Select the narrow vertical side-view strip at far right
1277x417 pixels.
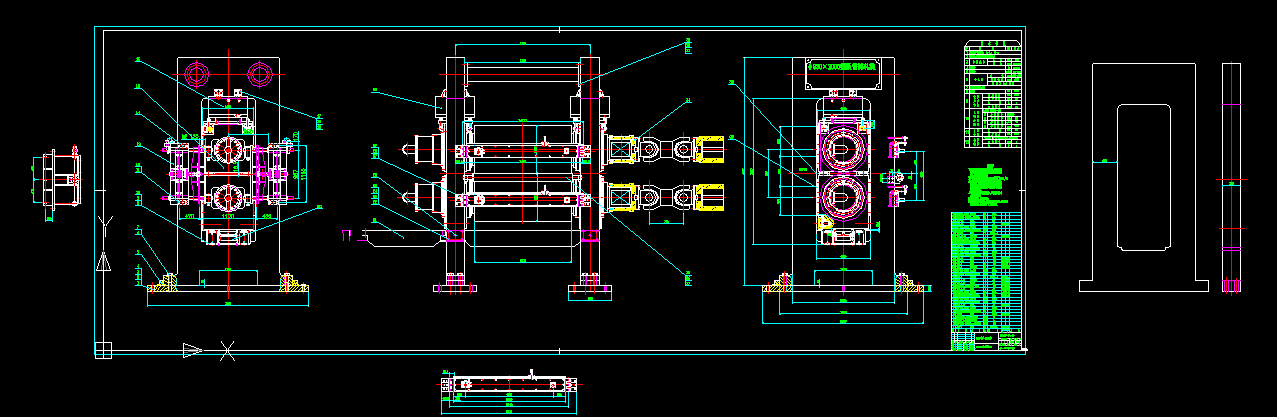(1231, 177)
